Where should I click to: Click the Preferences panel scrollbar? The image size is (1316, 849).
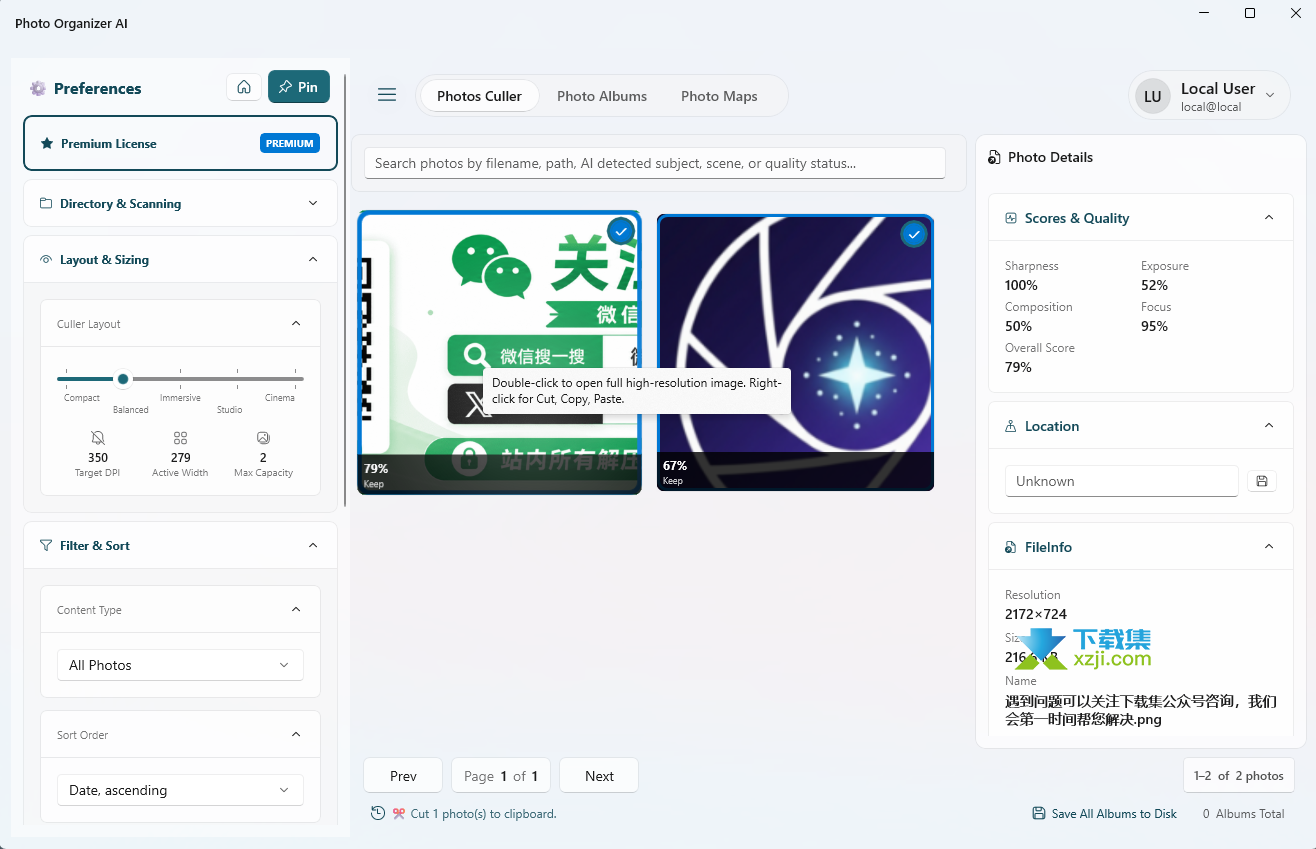pyautogui.click(x=345, y=290)
